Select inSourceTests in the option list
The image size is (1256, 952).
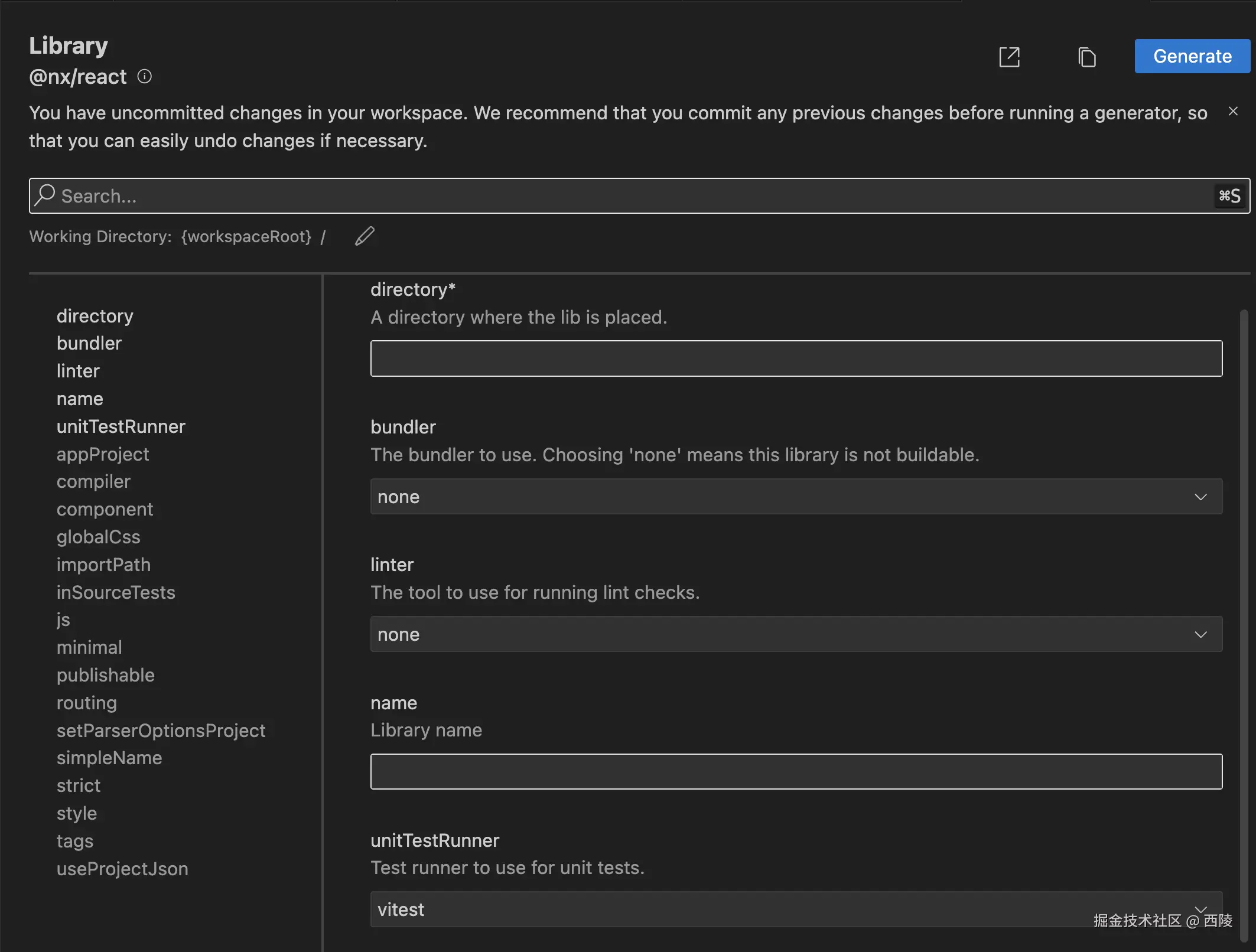coord(116,592)
